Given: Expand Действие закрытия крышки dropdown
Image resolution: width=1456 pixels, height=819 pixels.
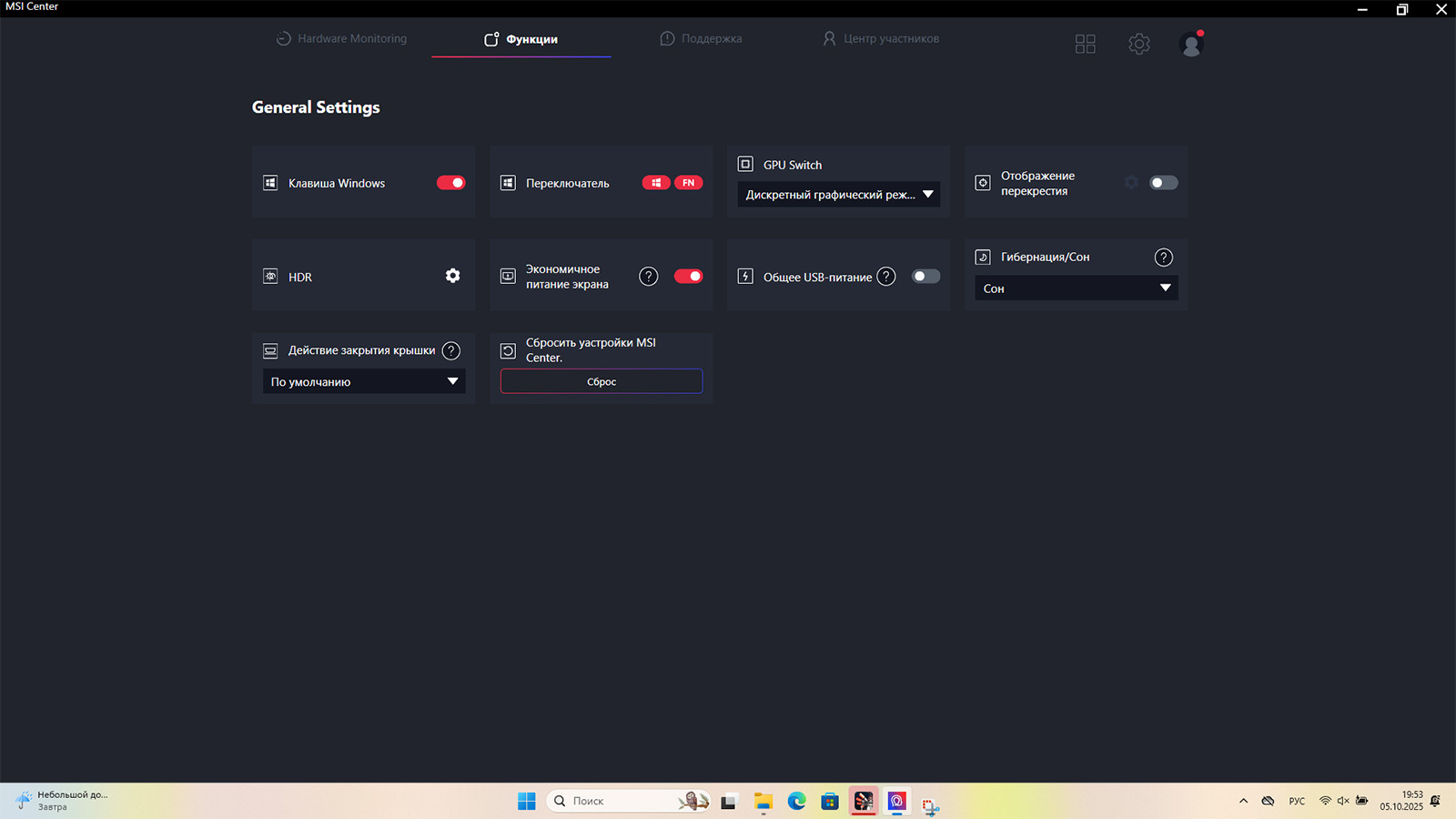Looking at the screenshot, I should click(364, 382).
